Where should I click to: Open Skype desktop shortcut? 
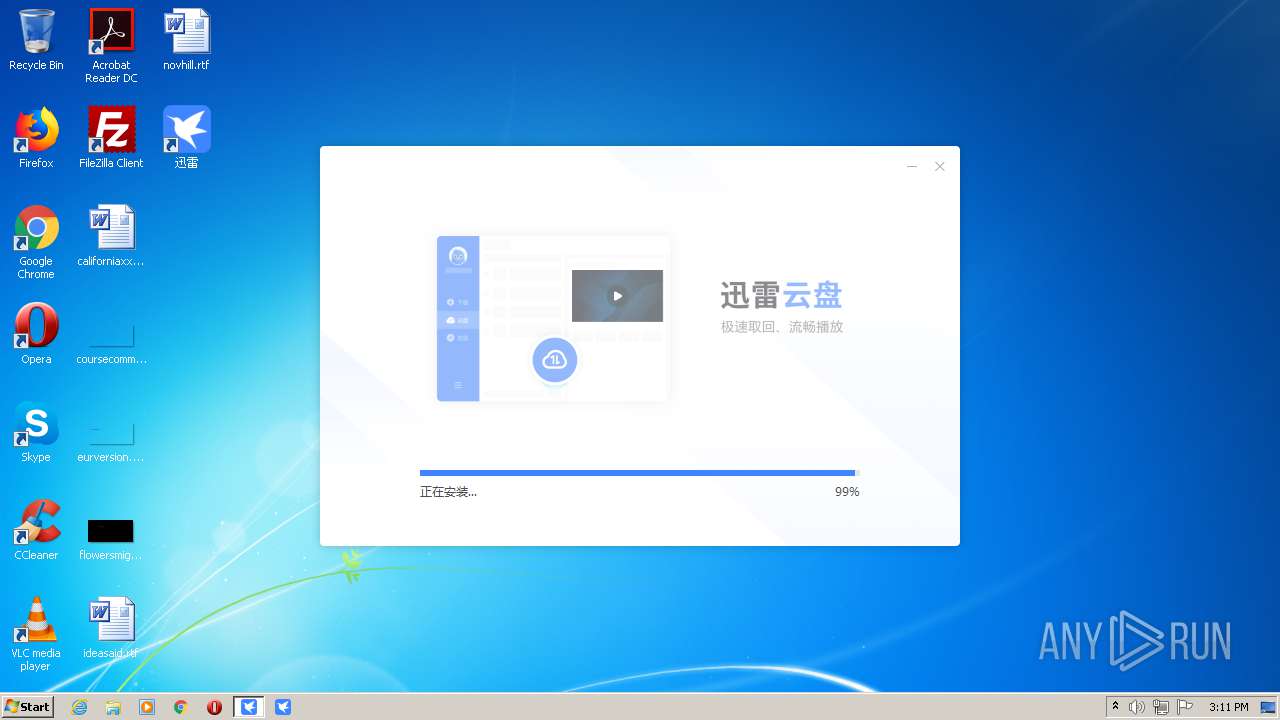36,432
